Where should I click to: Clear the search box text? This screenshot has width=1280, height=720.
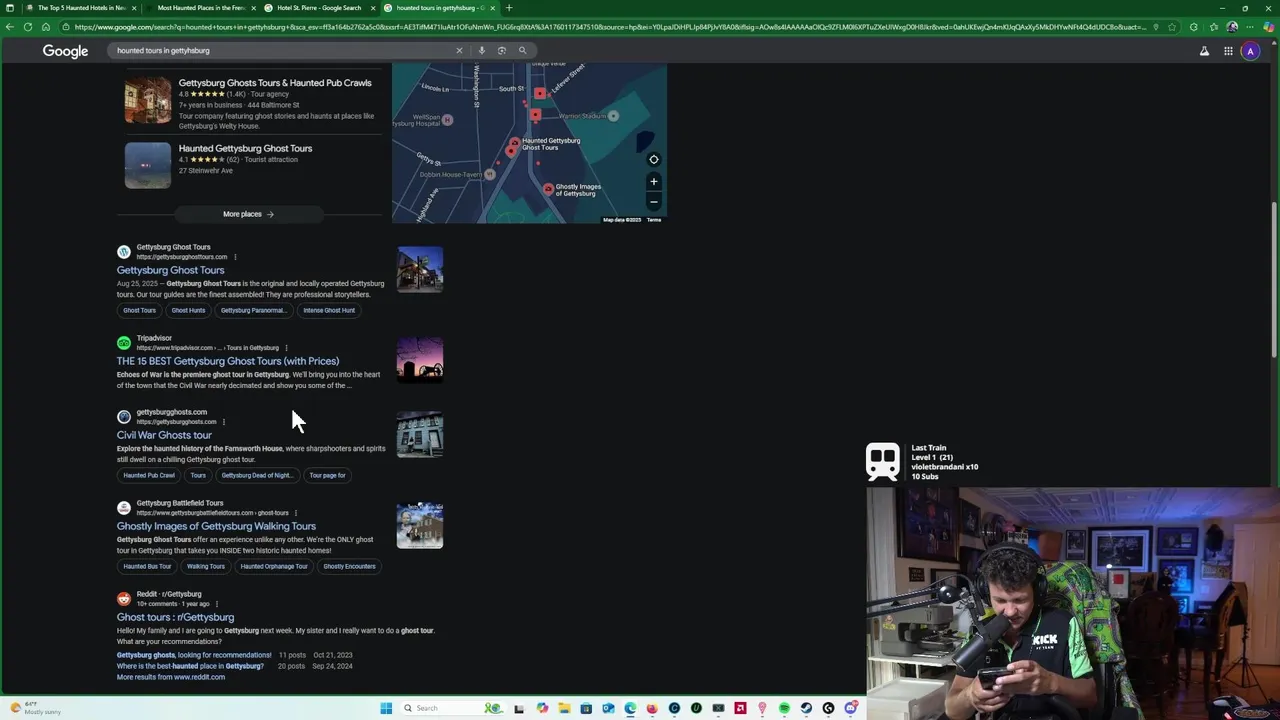pos(459,50)
